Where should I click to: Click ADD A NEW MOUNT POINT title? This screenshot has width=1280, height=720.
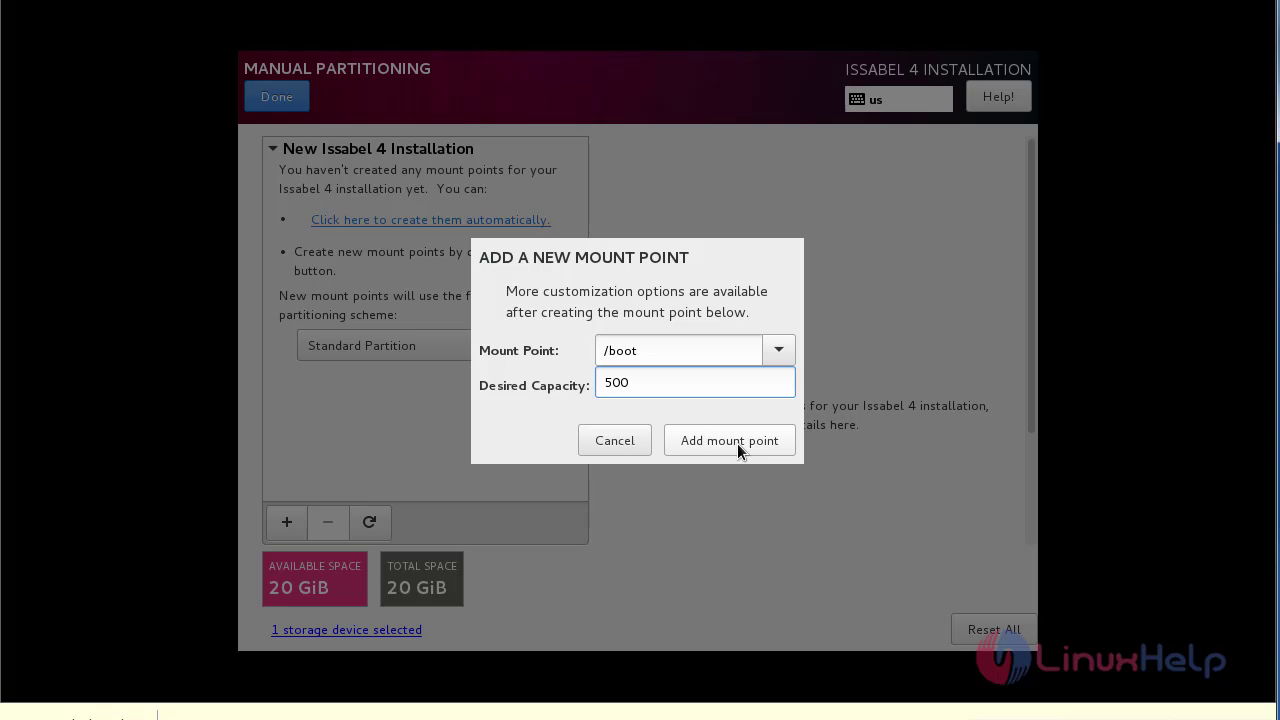[x=584, y=257]
